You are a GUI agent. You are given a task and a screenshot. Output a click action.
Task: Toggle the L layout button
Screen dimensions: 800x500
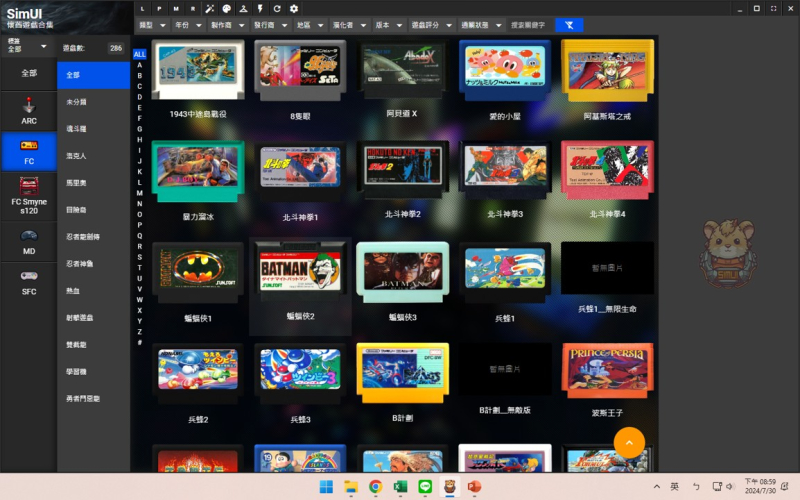pos(142,9)
